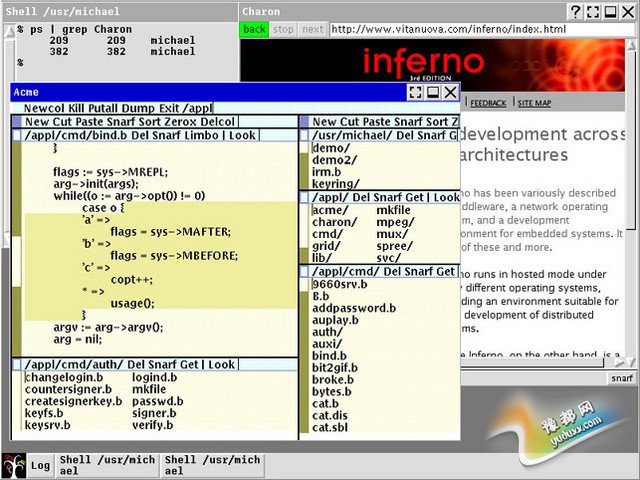Click the bind.b window layout box
640x480 pixels.
[x=17, y=135]
